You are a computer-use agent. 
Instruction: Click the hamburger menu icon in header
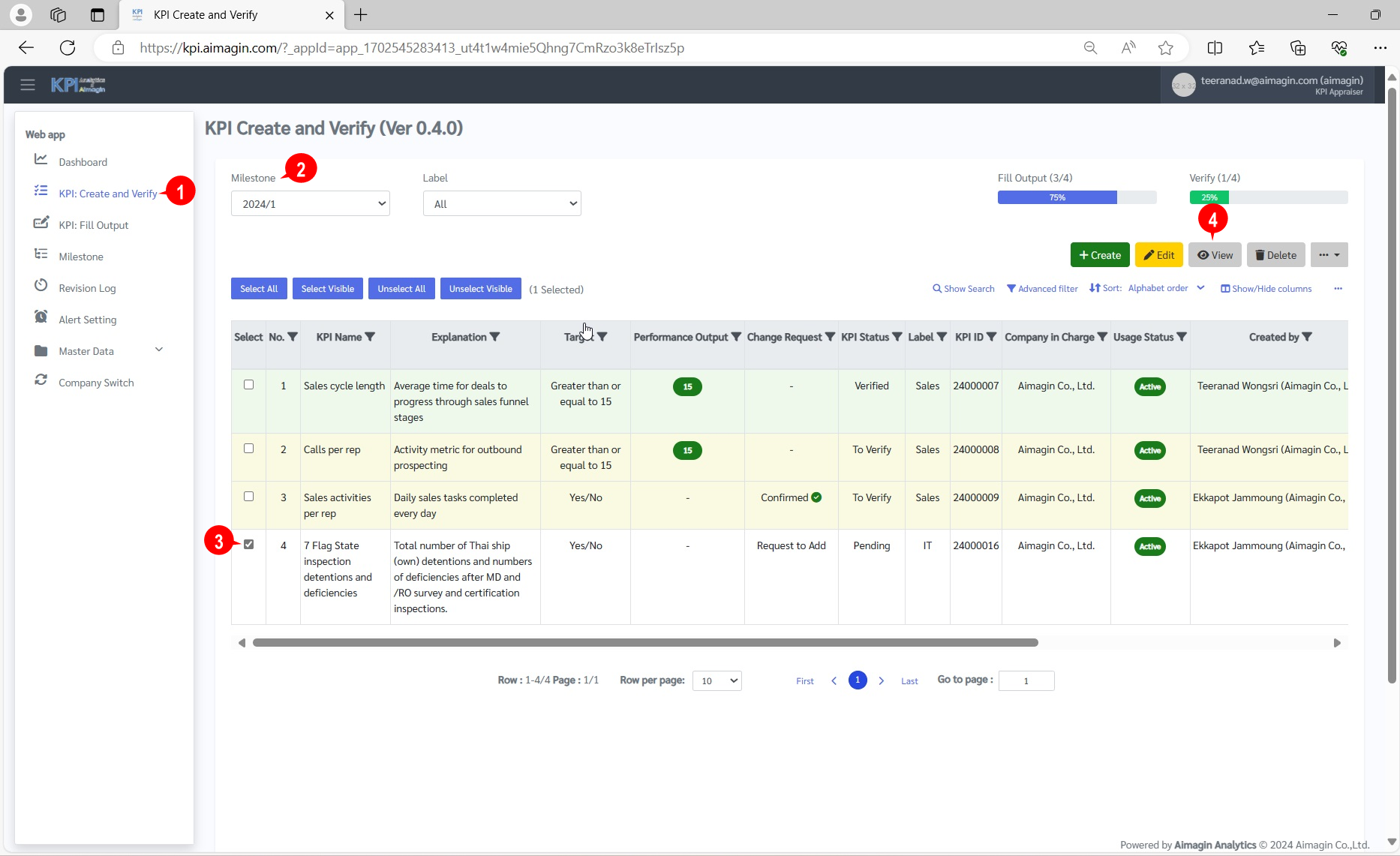pos(28,85)
